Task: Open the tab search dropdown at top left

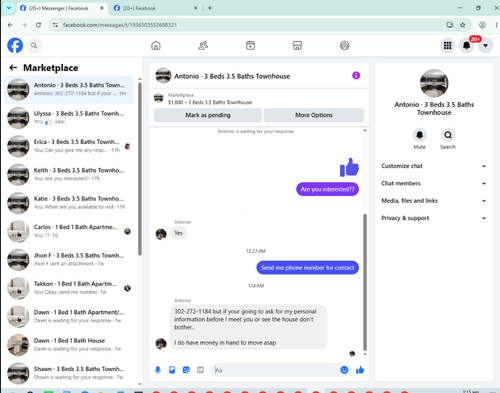Action: [9, 8]
